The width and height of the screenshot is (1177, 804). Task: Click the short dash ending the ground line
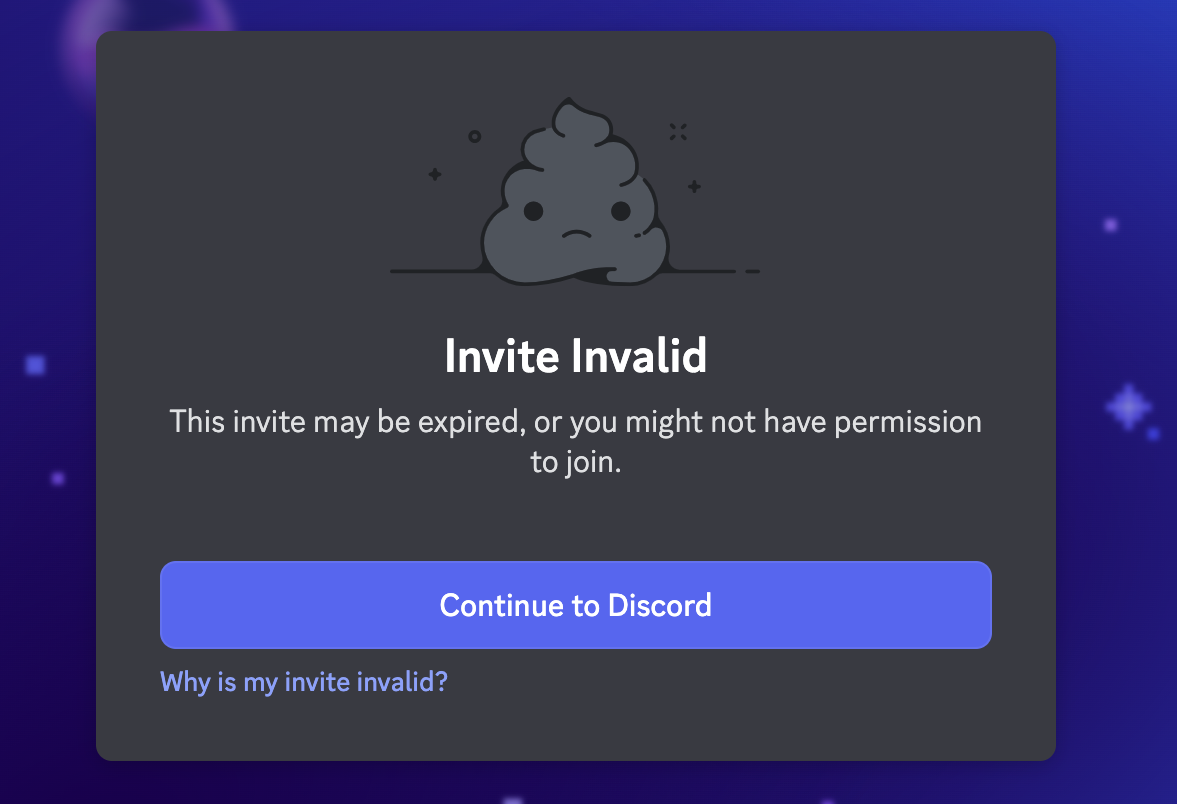pos(753,272)
